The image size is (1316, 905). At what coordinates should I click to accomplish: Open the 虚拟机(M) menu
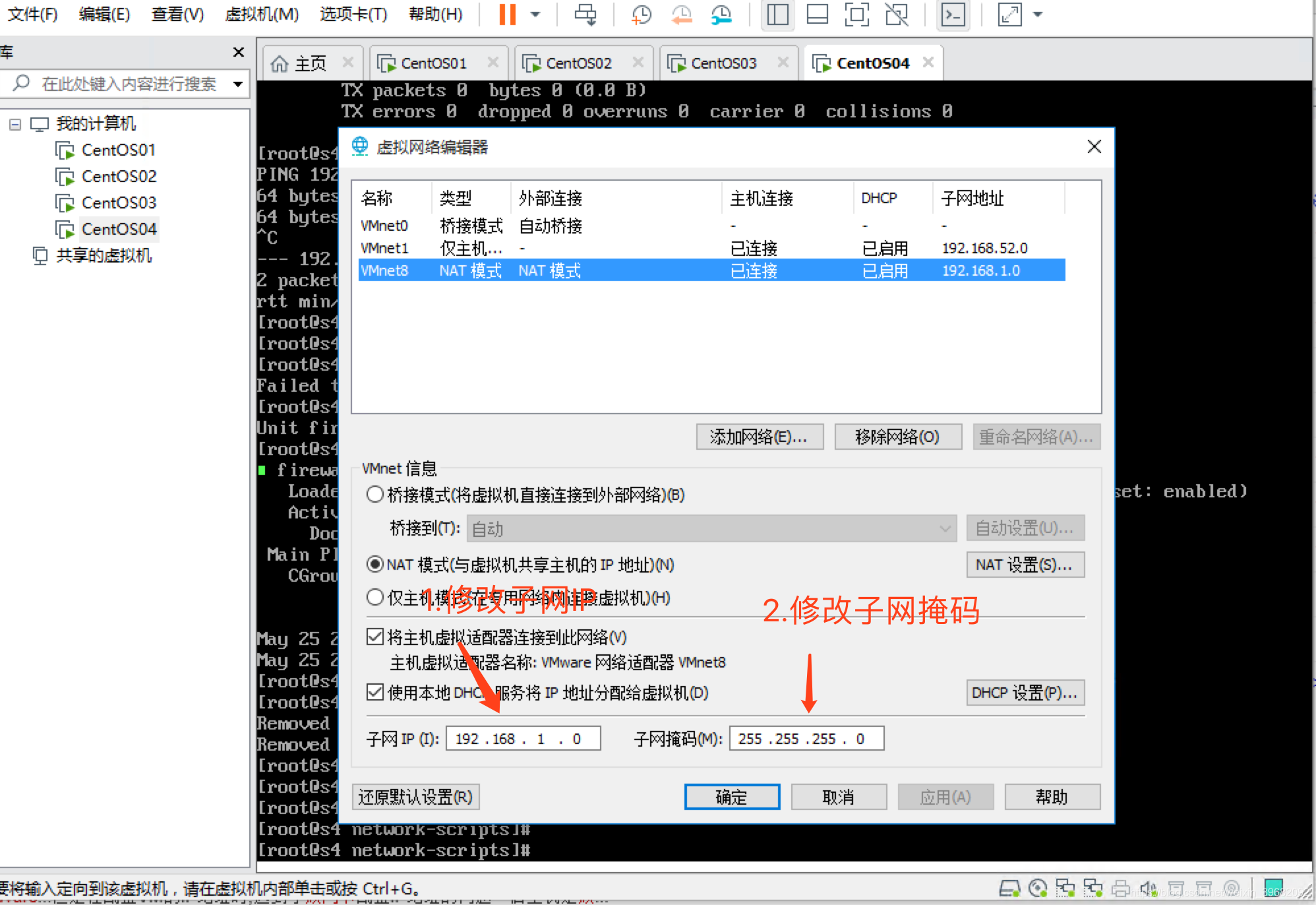(x=261, y=14)
